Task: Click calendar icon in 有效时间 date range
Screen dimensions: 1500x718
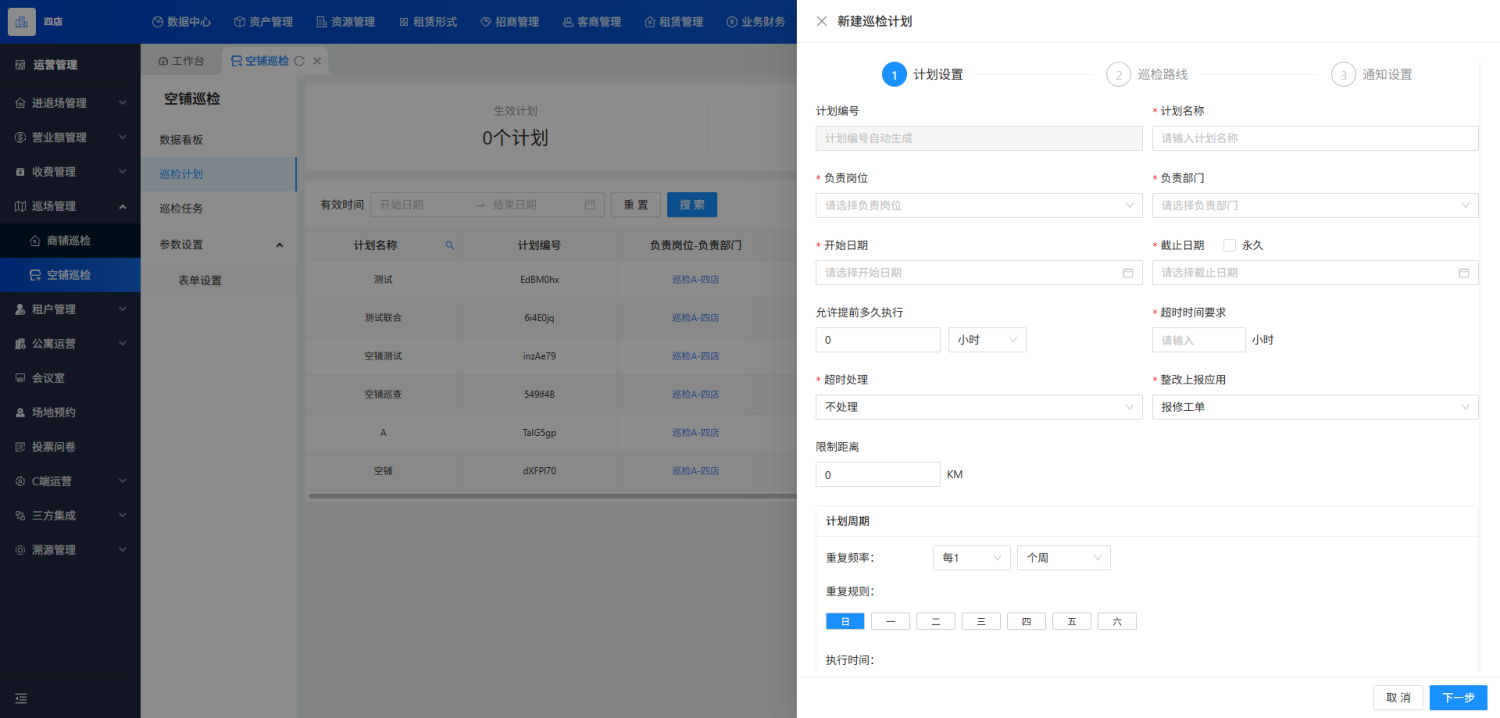Action: pyautogui.click(x=590, y=205)
